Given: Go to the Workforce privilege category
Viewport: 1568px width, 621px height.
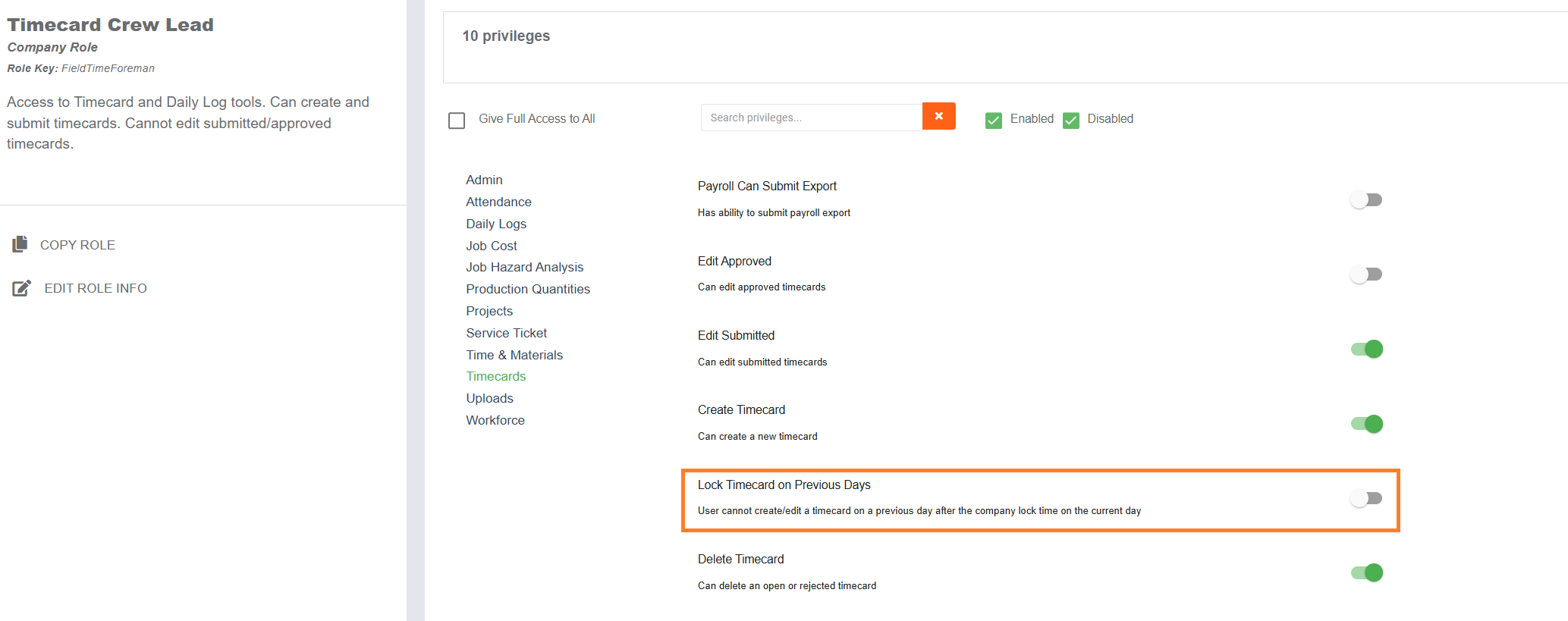Looking at the screenshot, I should [495, 420].
